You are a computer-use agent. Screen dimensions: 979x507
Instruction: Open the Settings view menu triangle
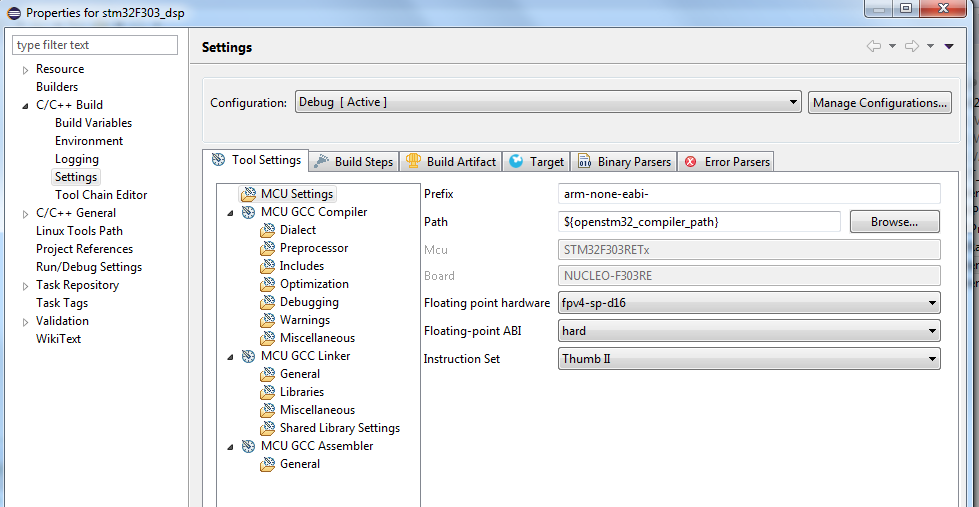point(949,46)
